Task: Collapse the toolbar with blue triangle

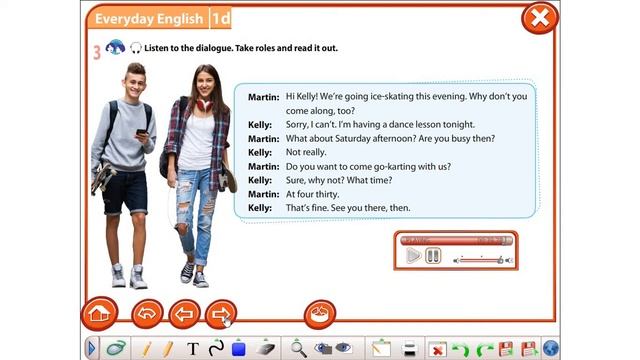Action: [91, 349]
